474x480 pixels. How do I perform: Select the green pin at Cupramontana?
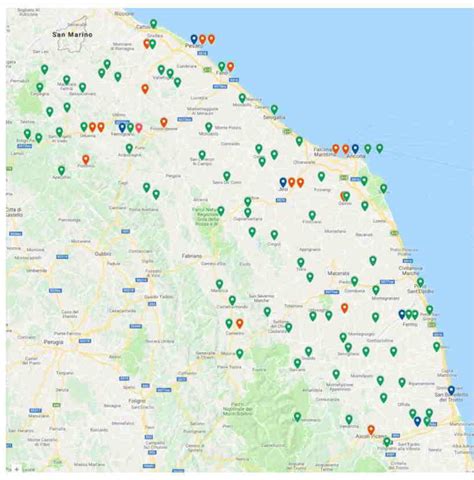click(x=248, y=212)
